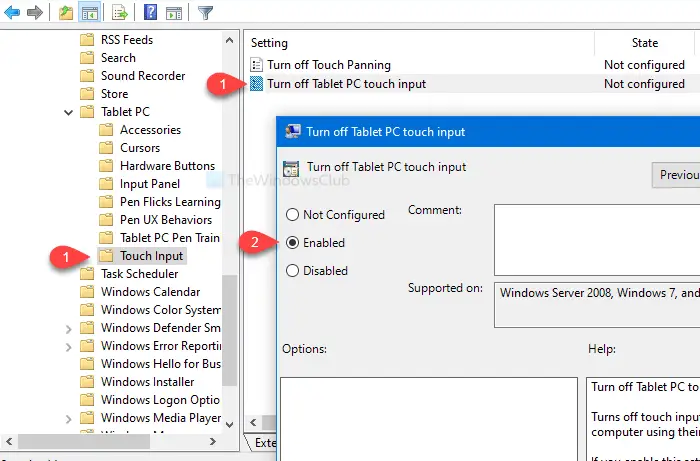Click Not configured state of Touch Panning
This screenshot has height=461, width=700.
pyautogui.click(x=644, y=65)
